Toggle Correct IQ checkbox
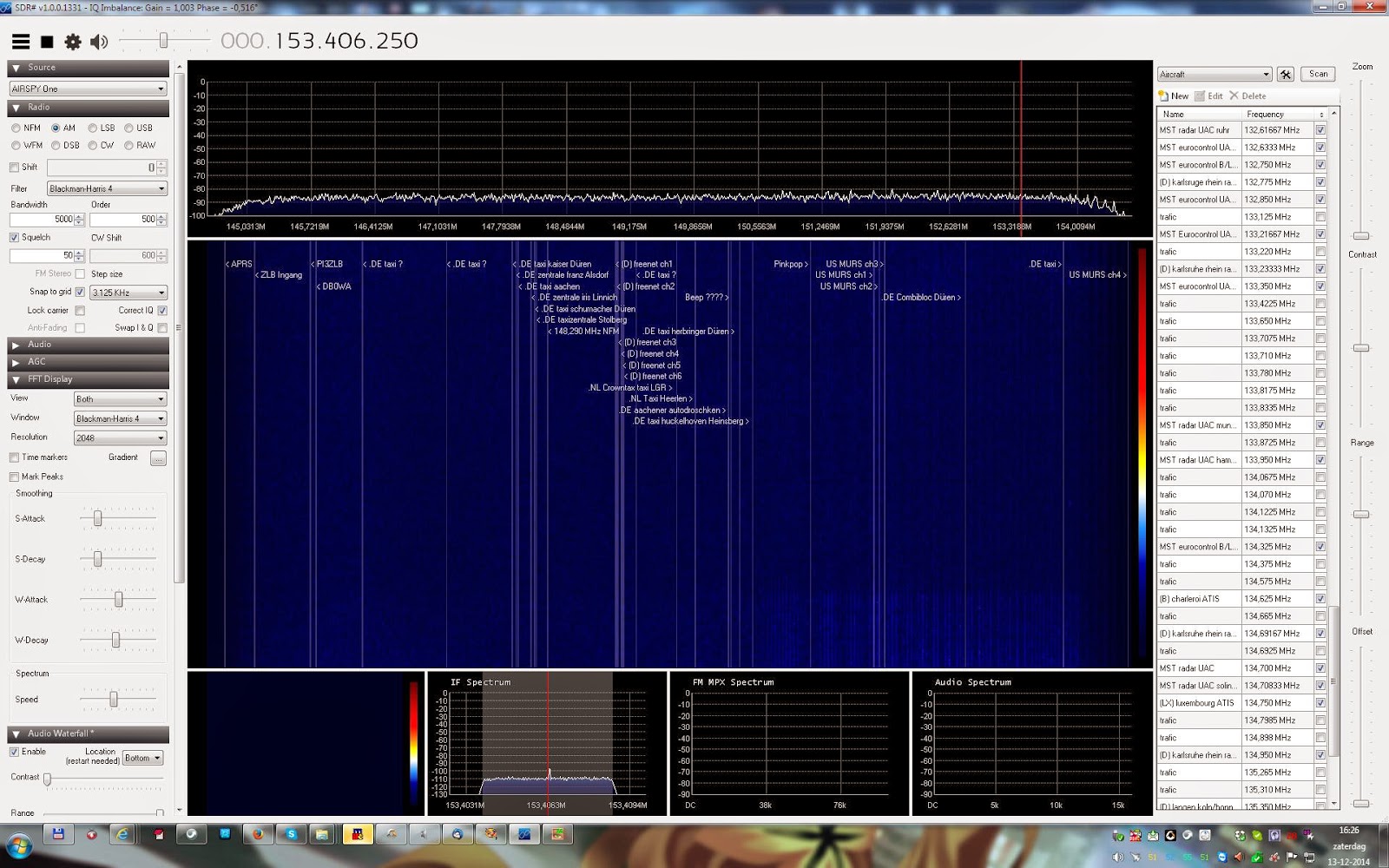Viewport: 1389px width, 868px height. pyautogui.click(x=162, y=311)
